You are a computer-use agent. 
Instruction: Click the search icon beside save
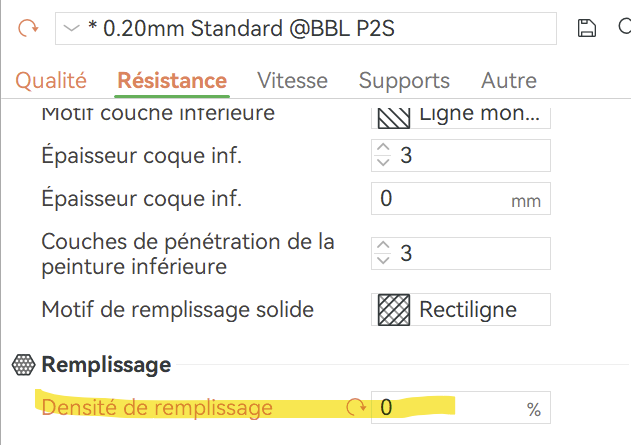622,28
